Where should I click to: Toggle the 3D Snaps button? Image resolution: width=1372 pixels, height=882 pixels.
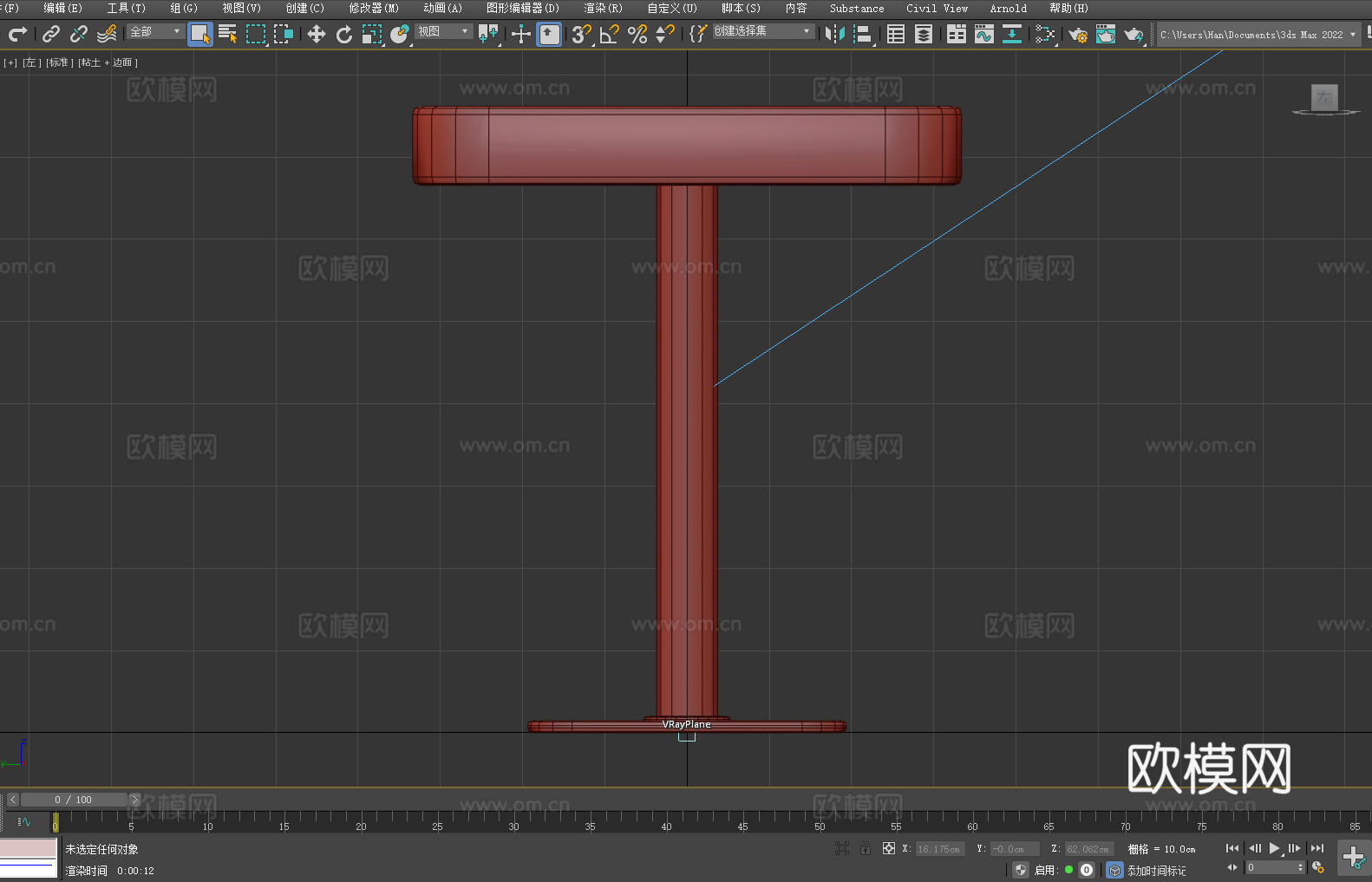[581, 35]
